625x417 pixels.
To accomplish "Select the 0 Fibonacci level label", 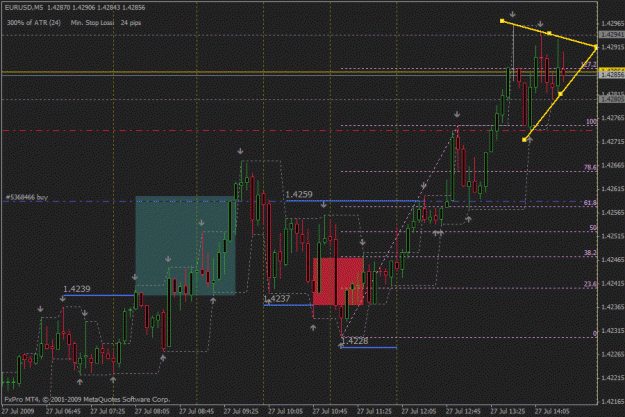I will (x=594, y=333).
